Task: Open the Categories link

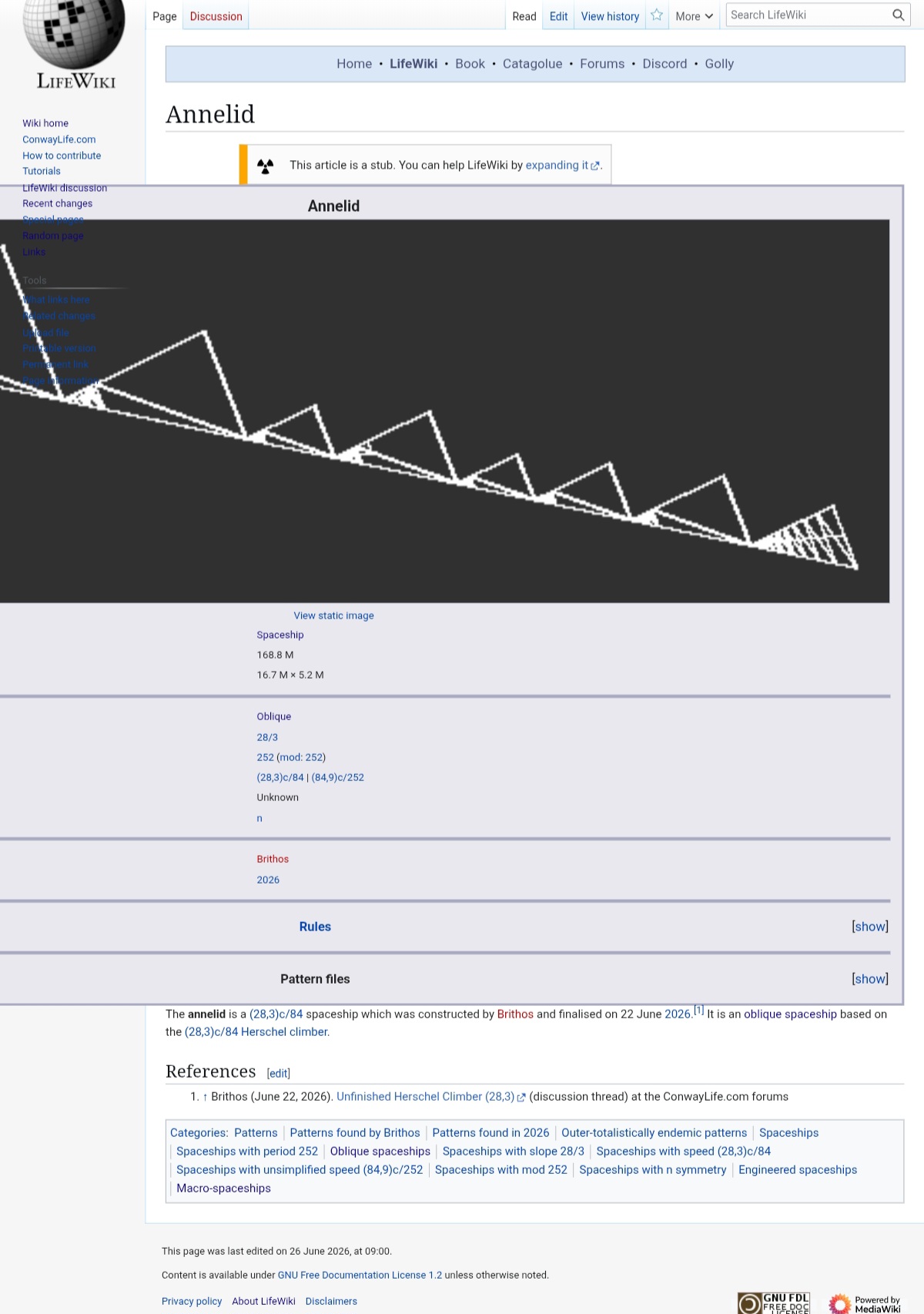Action: point(198,1132)
